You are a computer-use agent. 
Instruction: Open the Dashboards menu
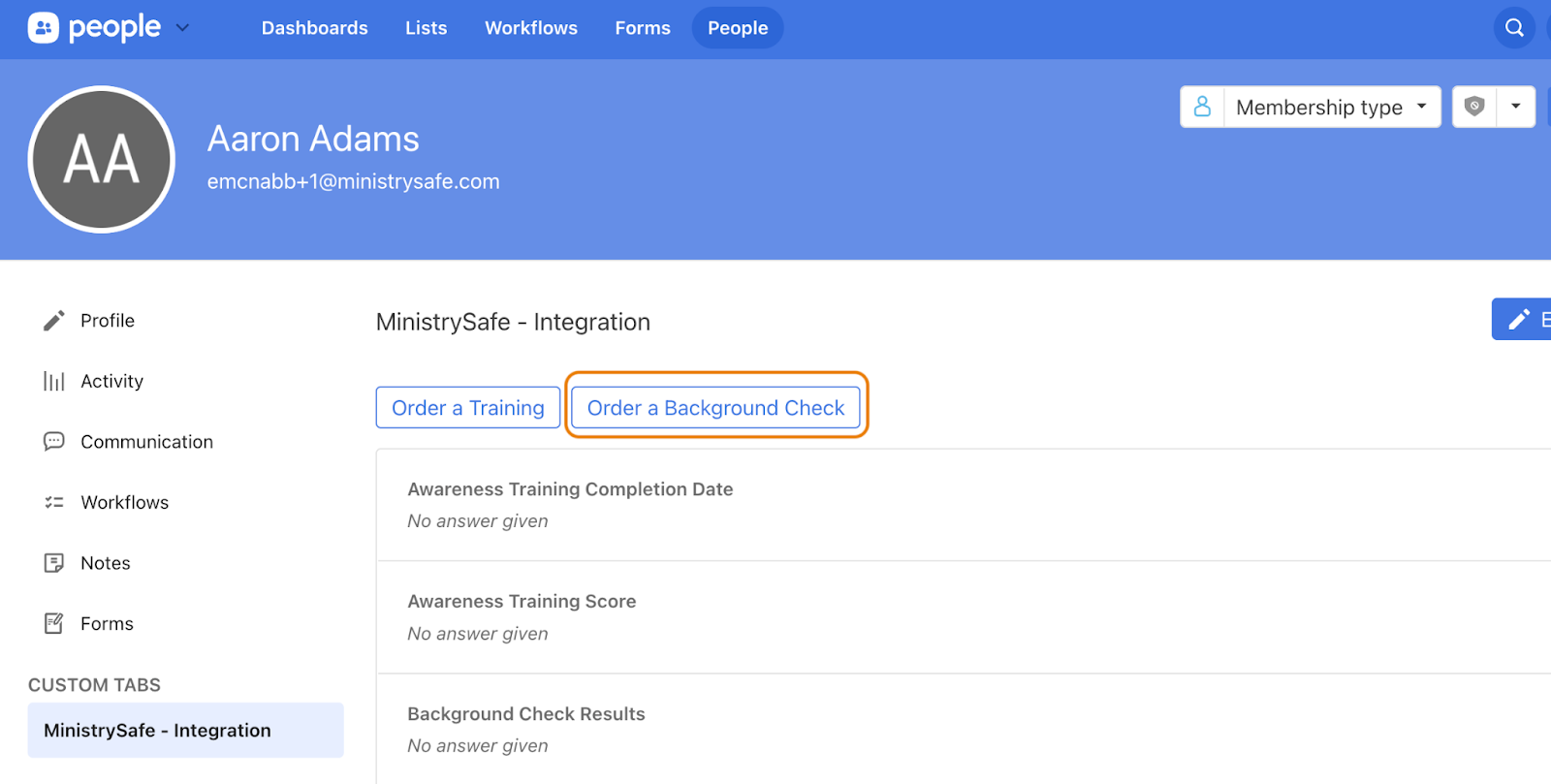(x=314, y=28)
